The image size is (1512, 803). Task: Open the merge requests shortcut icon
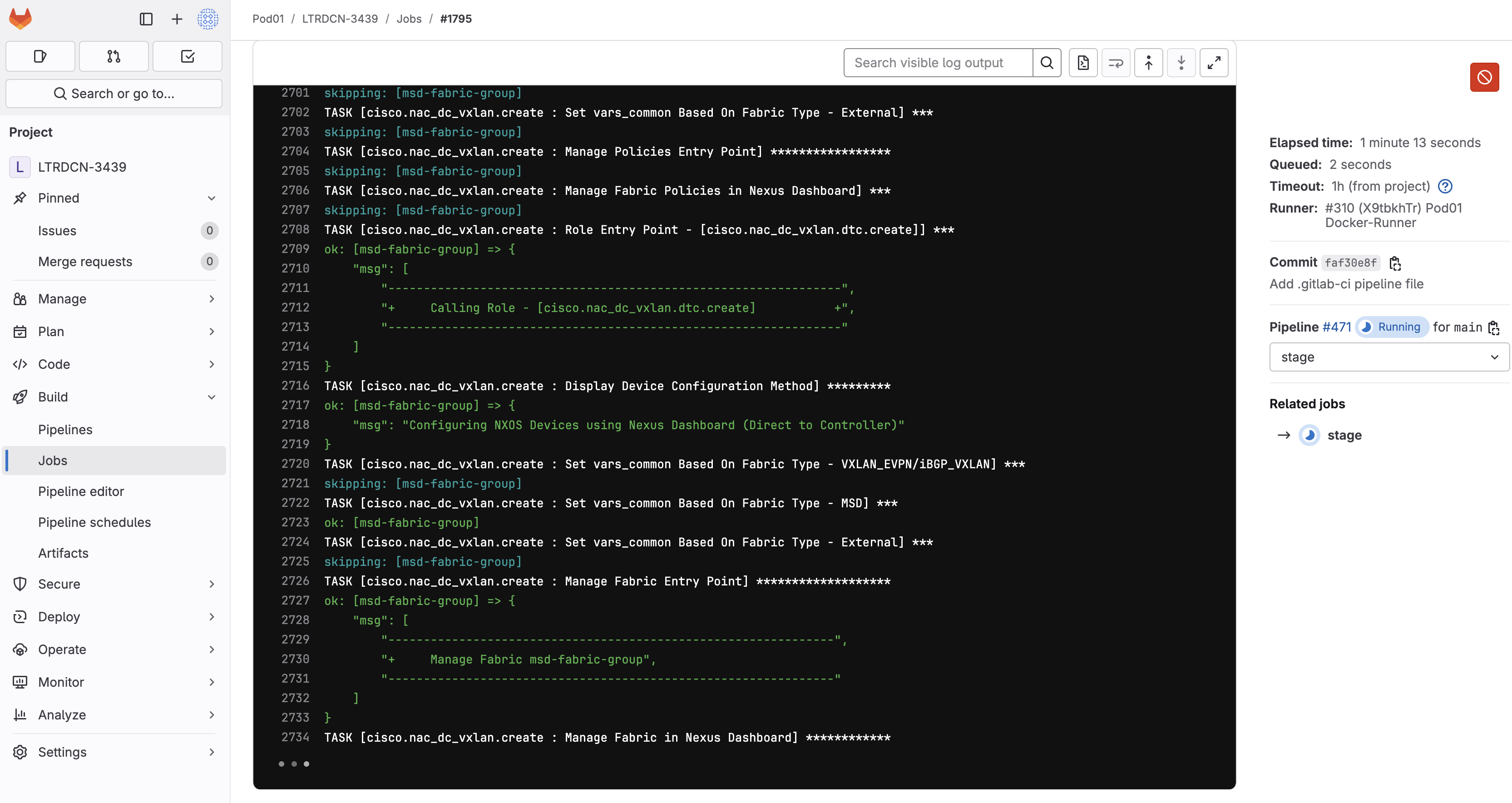point(114,56)
